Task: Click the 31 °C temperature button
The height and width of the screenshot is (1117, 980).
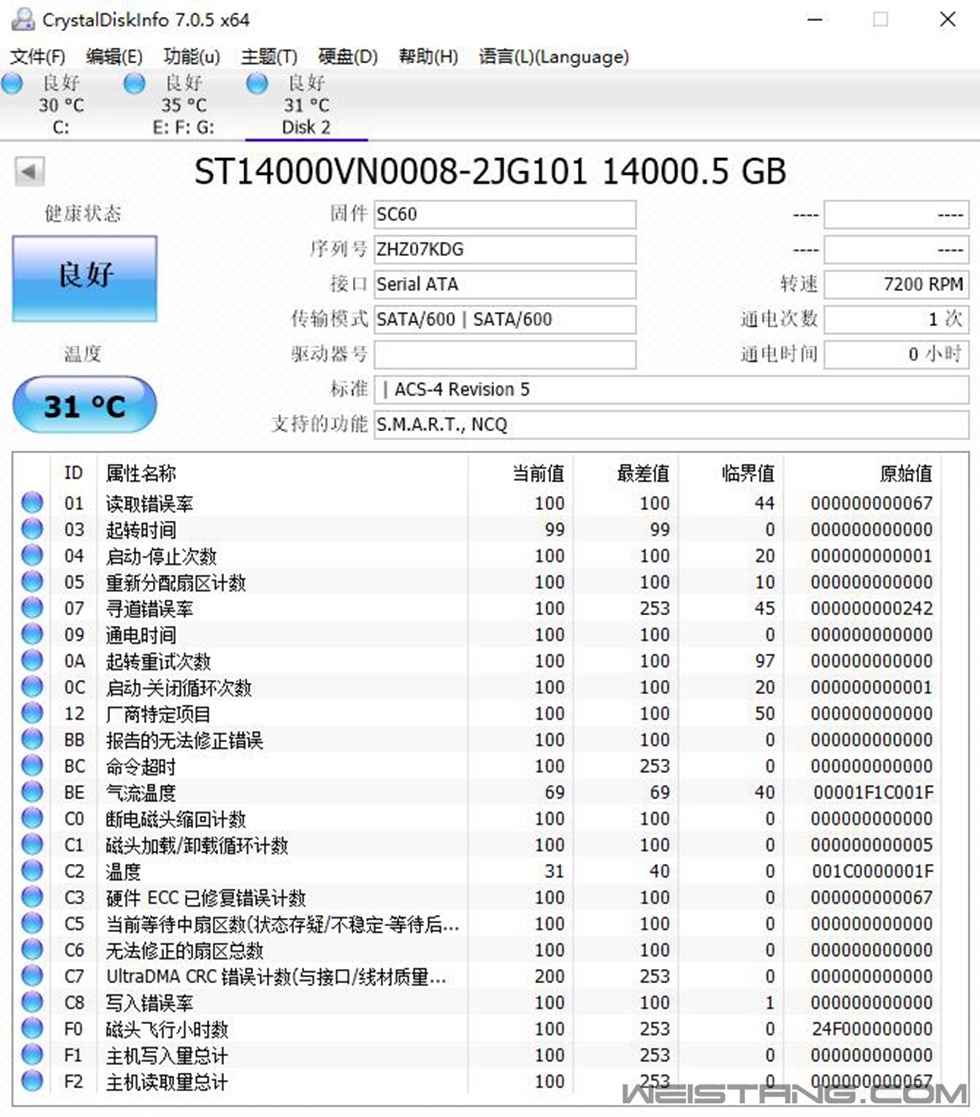Action: (85, 405)
